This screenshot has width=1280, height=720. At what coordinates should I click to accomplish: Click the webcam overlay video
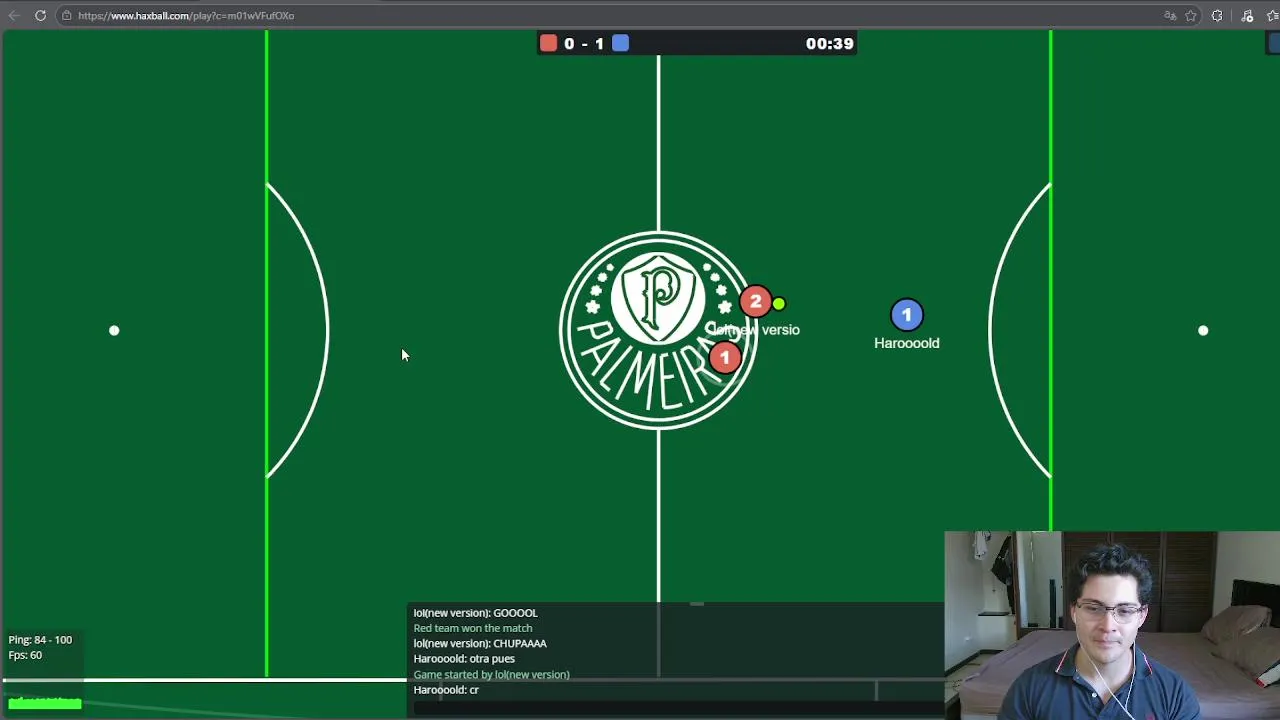1112,625
